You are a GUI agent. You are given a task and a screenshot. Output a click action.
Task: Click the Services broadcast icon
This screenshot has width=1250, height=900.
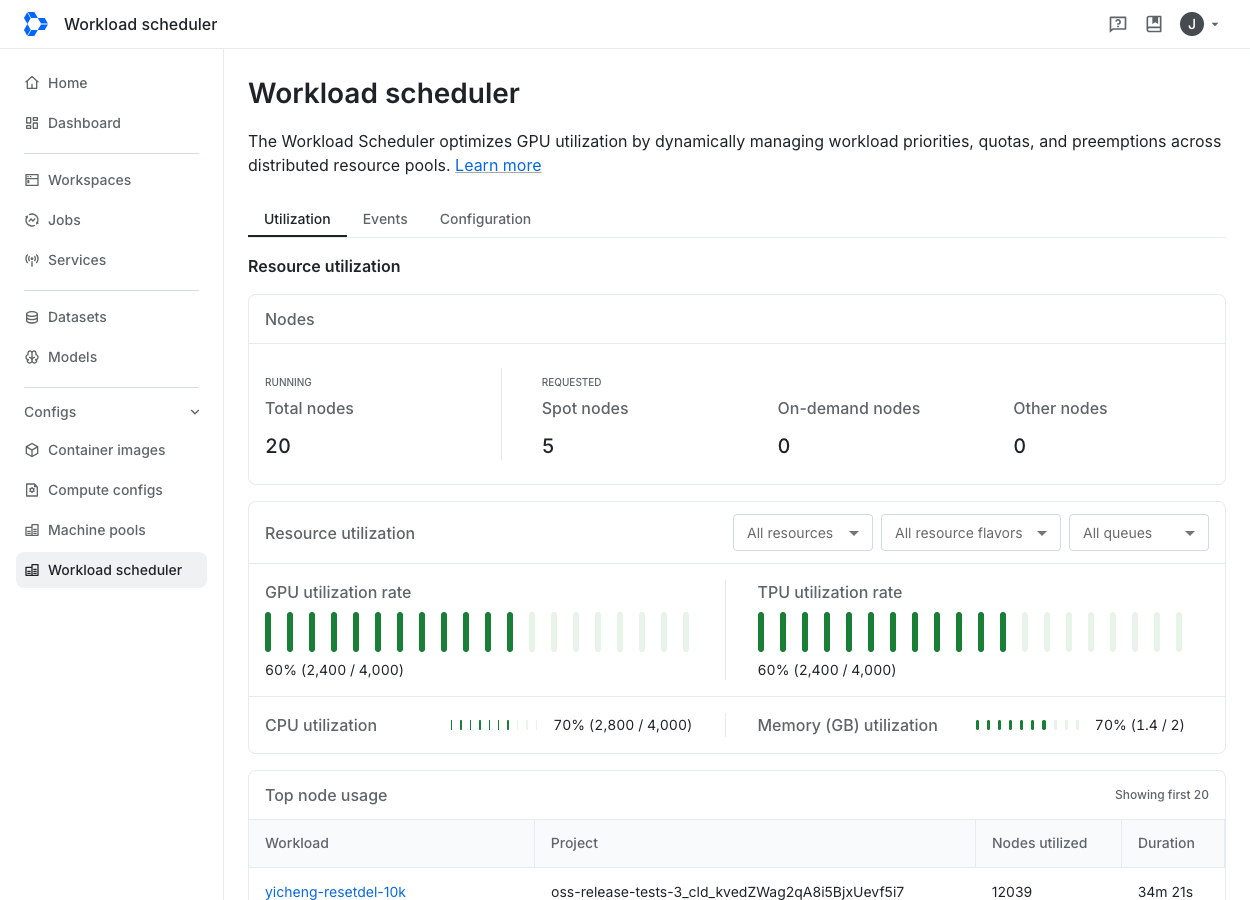click(x=32, y=260)
